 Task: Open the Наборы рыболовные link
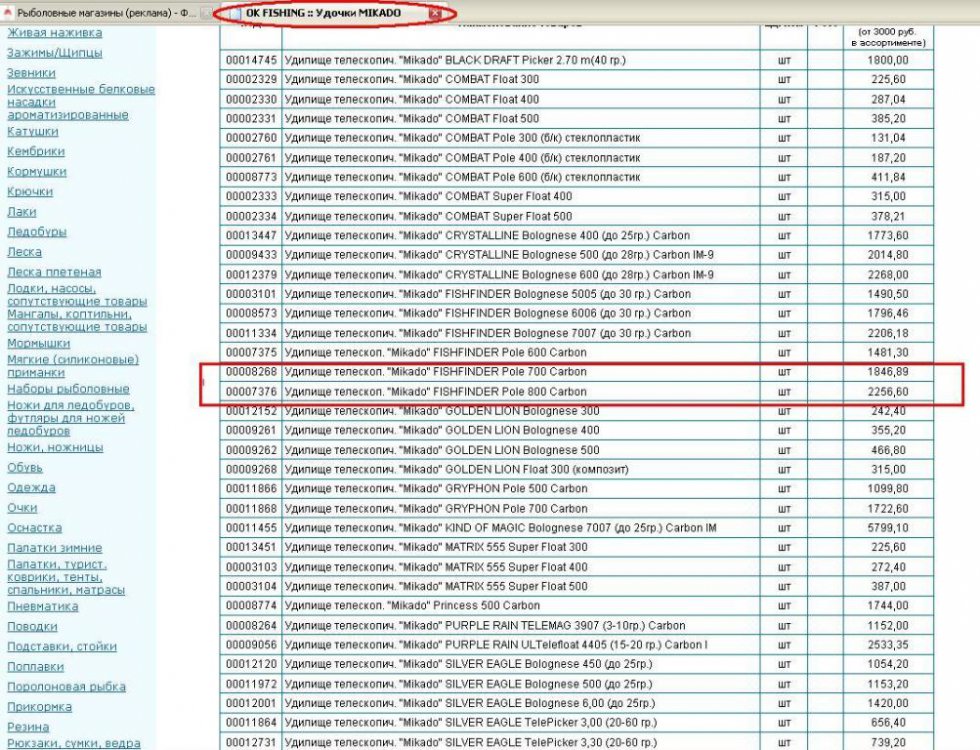(68, 389)
